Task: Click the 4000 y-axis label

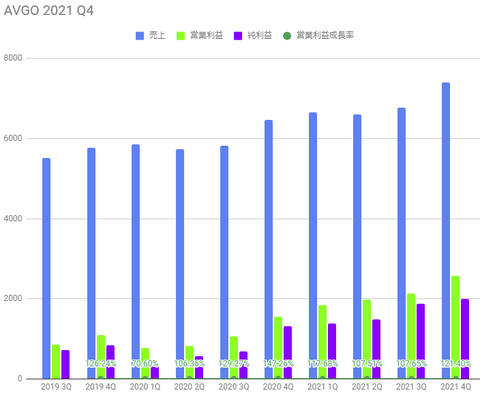Action: 13,218
